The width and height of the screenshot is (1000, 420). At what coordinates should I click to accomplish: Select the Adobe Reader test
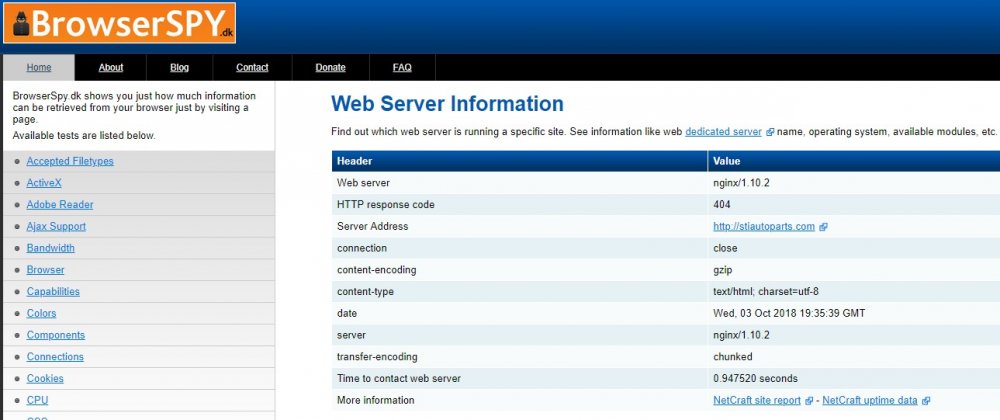pos(60,205)
